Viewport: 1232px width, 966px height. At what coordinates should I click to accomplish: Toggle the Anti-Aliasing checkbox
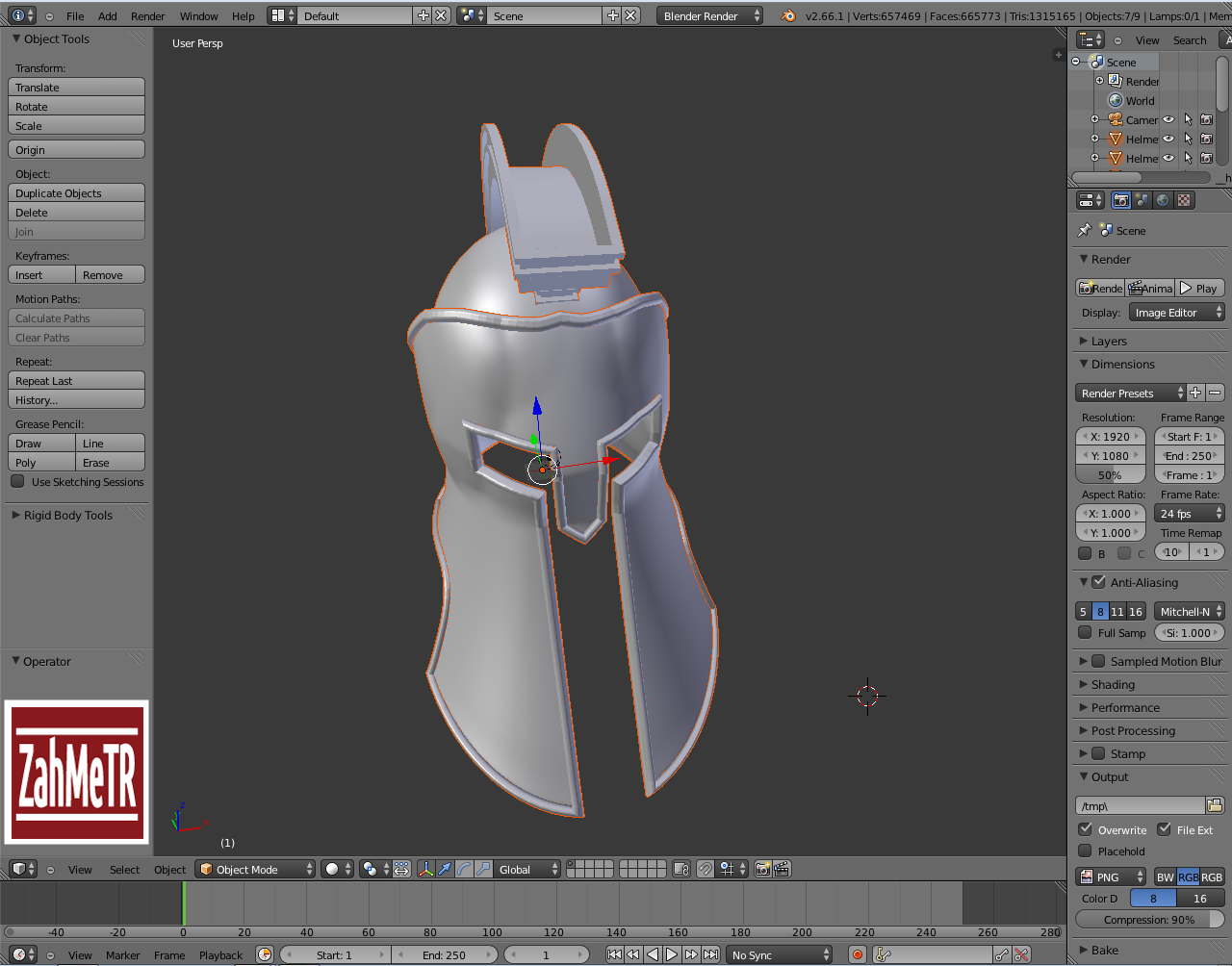(x=1098, y=582)
